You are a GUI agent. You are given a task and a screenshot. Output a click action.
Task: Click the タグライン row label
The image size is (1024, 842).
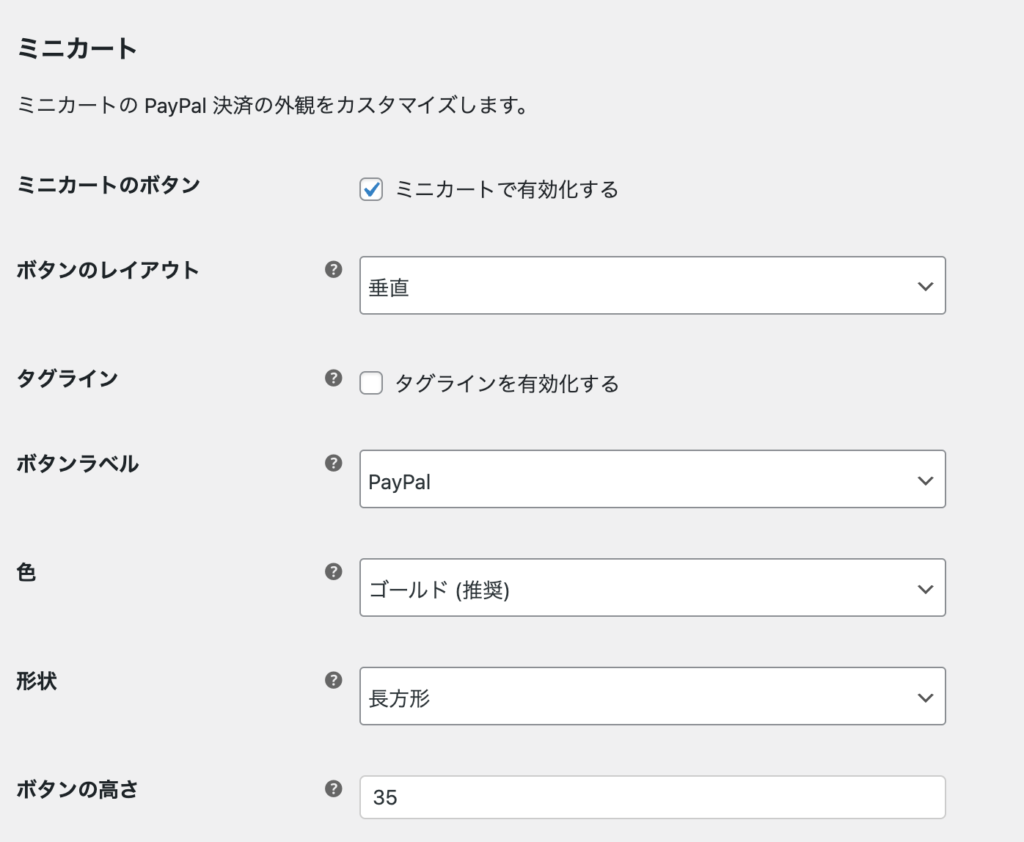(67, 378)
